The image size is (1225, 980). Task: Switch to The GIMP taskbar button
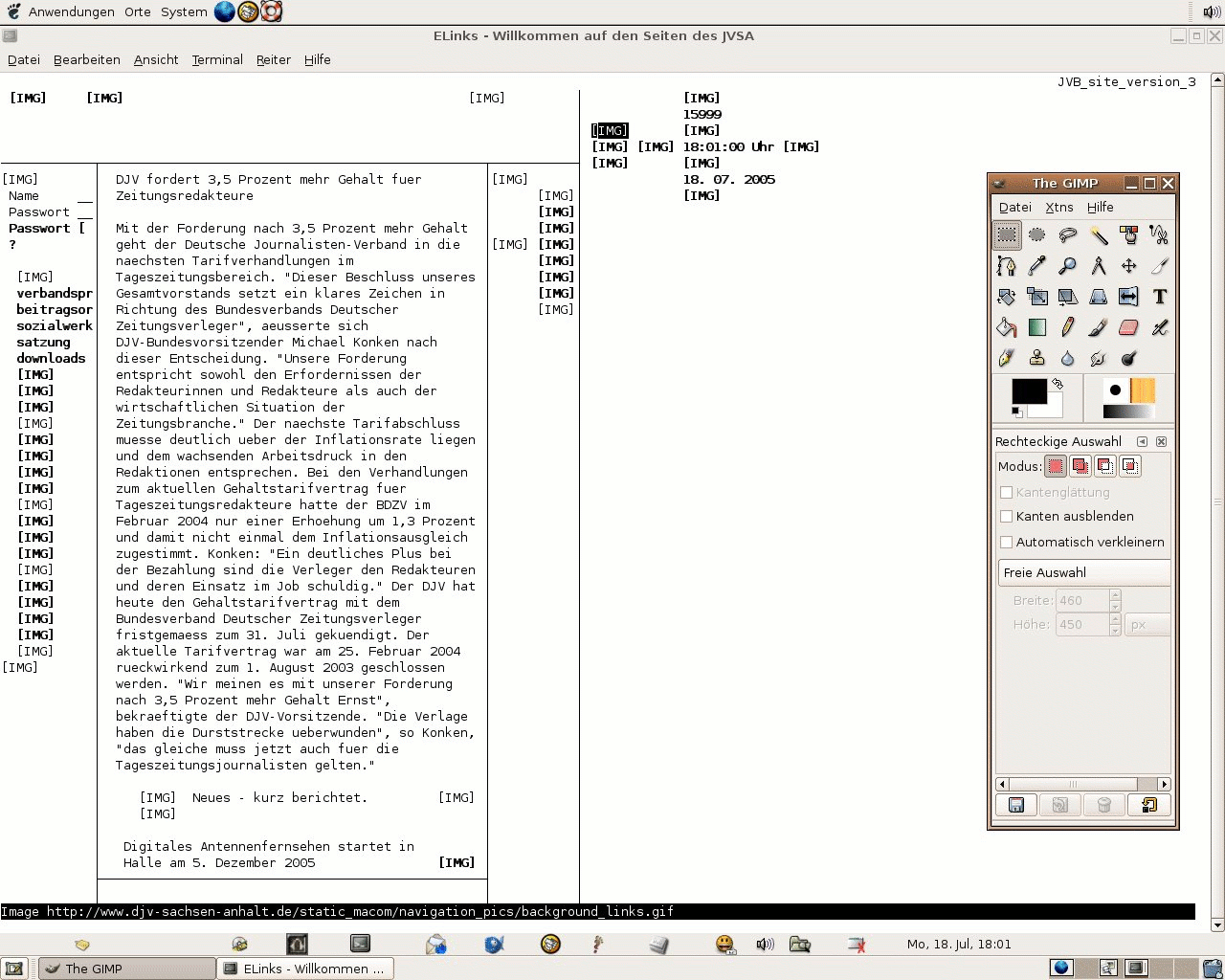tap(126, 969)
